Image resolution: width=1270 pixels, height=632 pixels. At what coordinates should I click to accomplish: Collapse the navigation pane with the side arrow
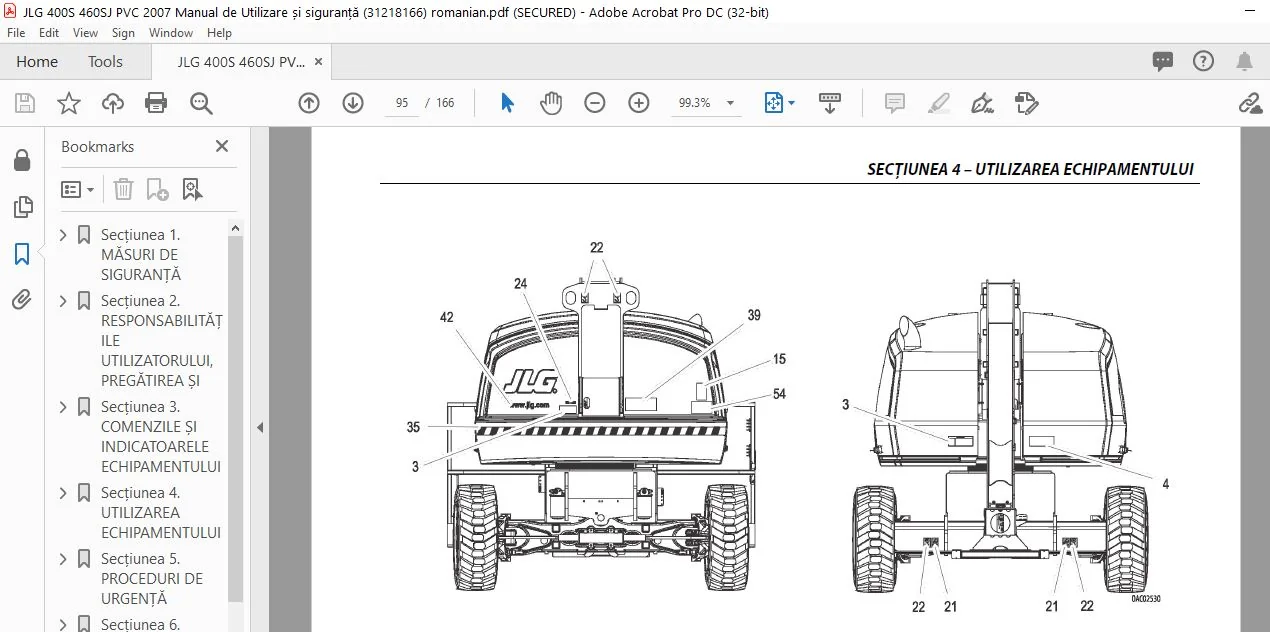(x=260, y=427)
